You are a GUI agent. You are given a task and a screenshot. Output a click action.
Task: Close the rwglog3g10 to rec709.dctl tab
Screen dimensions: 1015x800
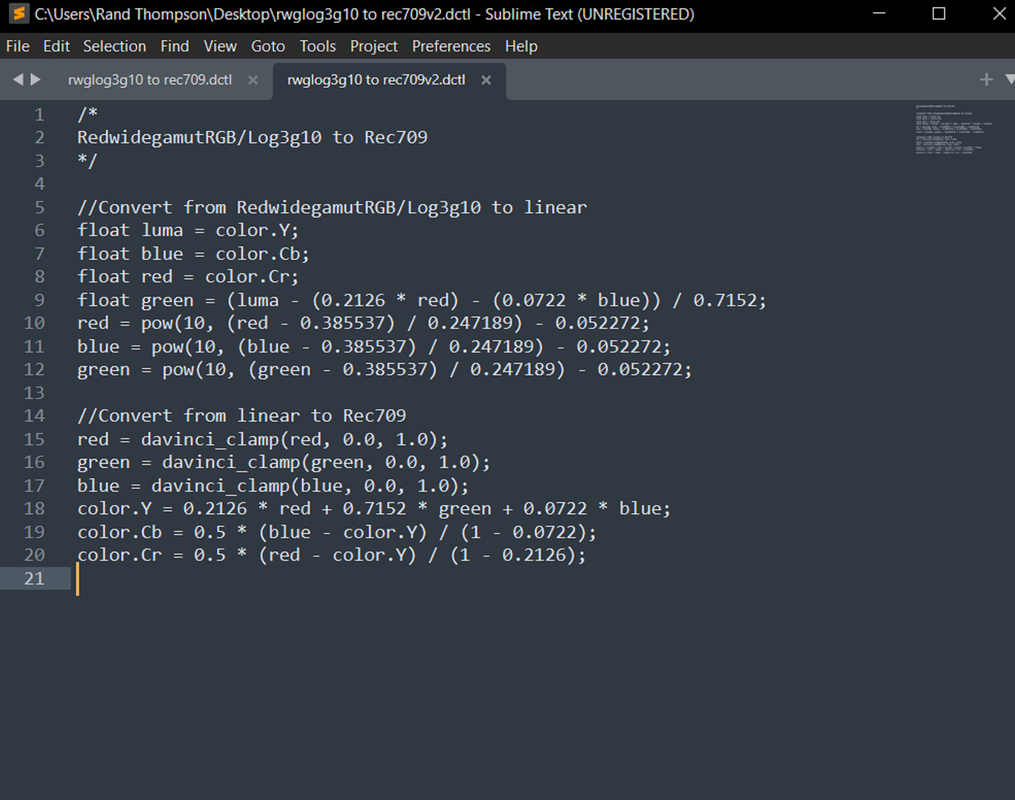click(252, 80)
